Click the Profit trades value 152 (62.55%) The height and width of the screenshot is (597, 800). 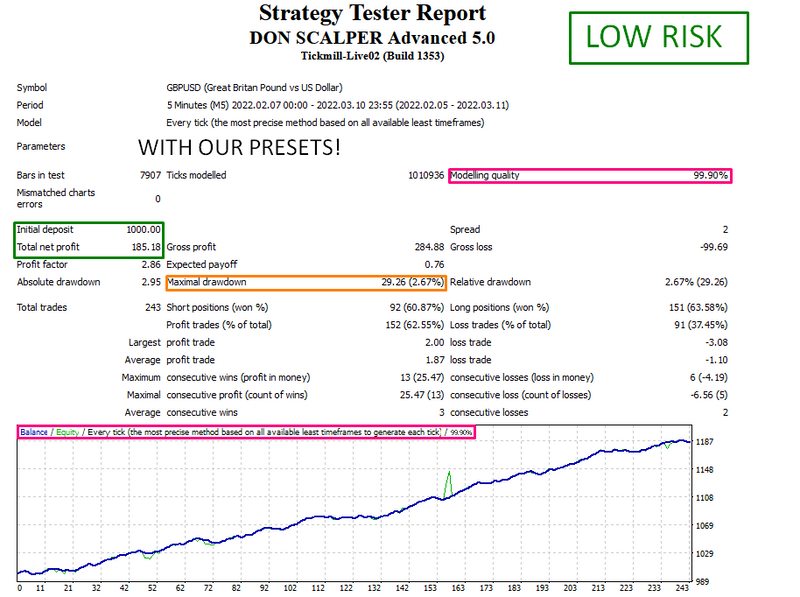click(415, 325)
